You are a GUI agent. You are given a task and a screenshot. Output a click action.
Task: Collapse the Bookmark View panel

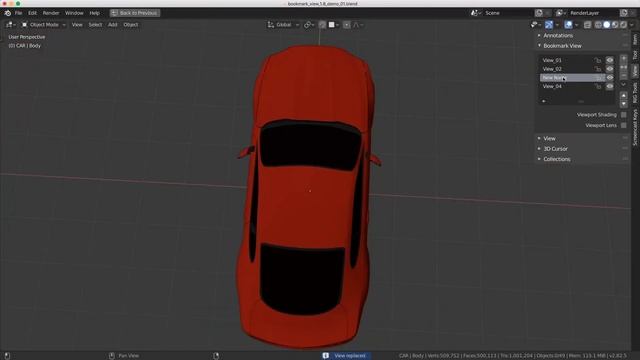pos(562,46)
